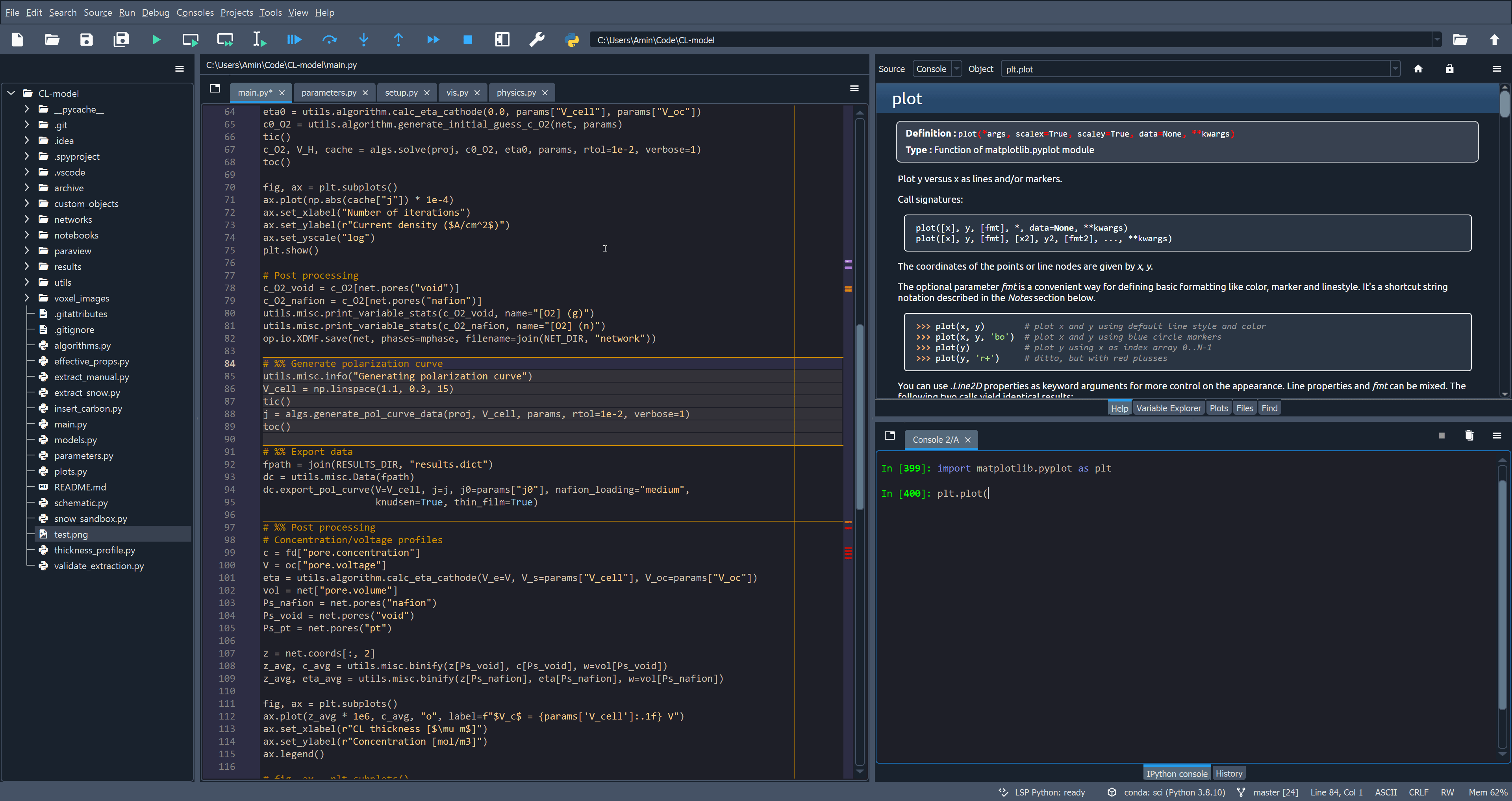Stop execution with the red square
The height and width of the screenshot is (801, 1512).
tap(468, 39)
